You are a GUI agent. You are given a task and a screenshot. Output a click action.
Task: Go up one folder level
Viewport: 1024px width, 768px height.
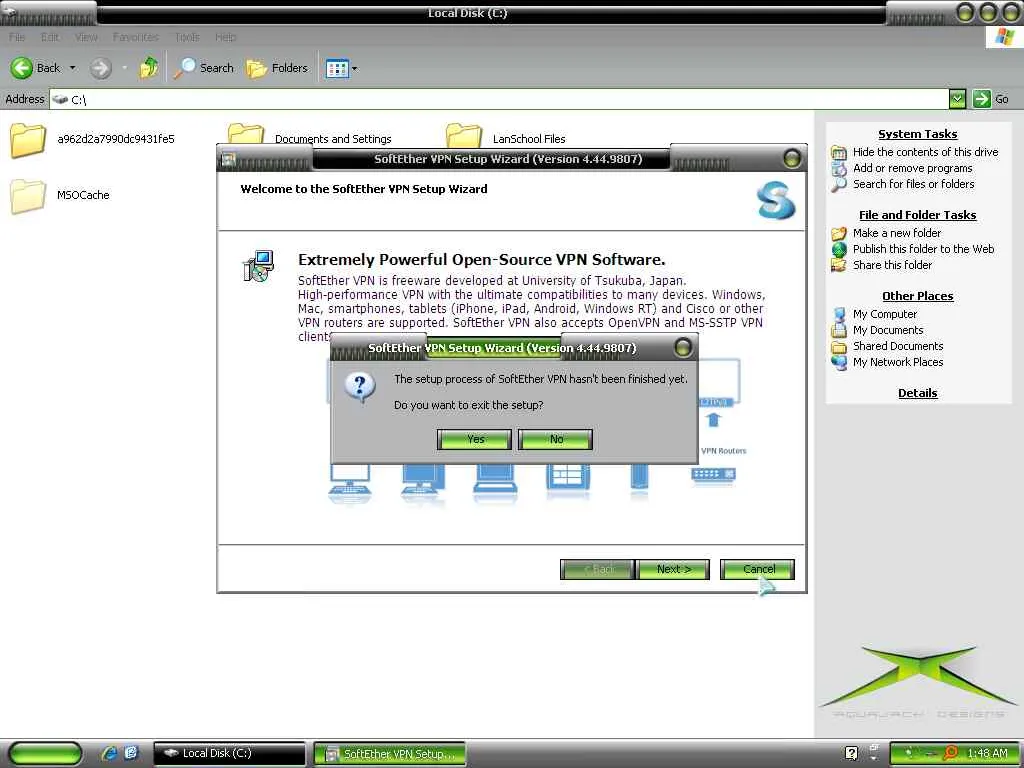(x=149, y=68)
